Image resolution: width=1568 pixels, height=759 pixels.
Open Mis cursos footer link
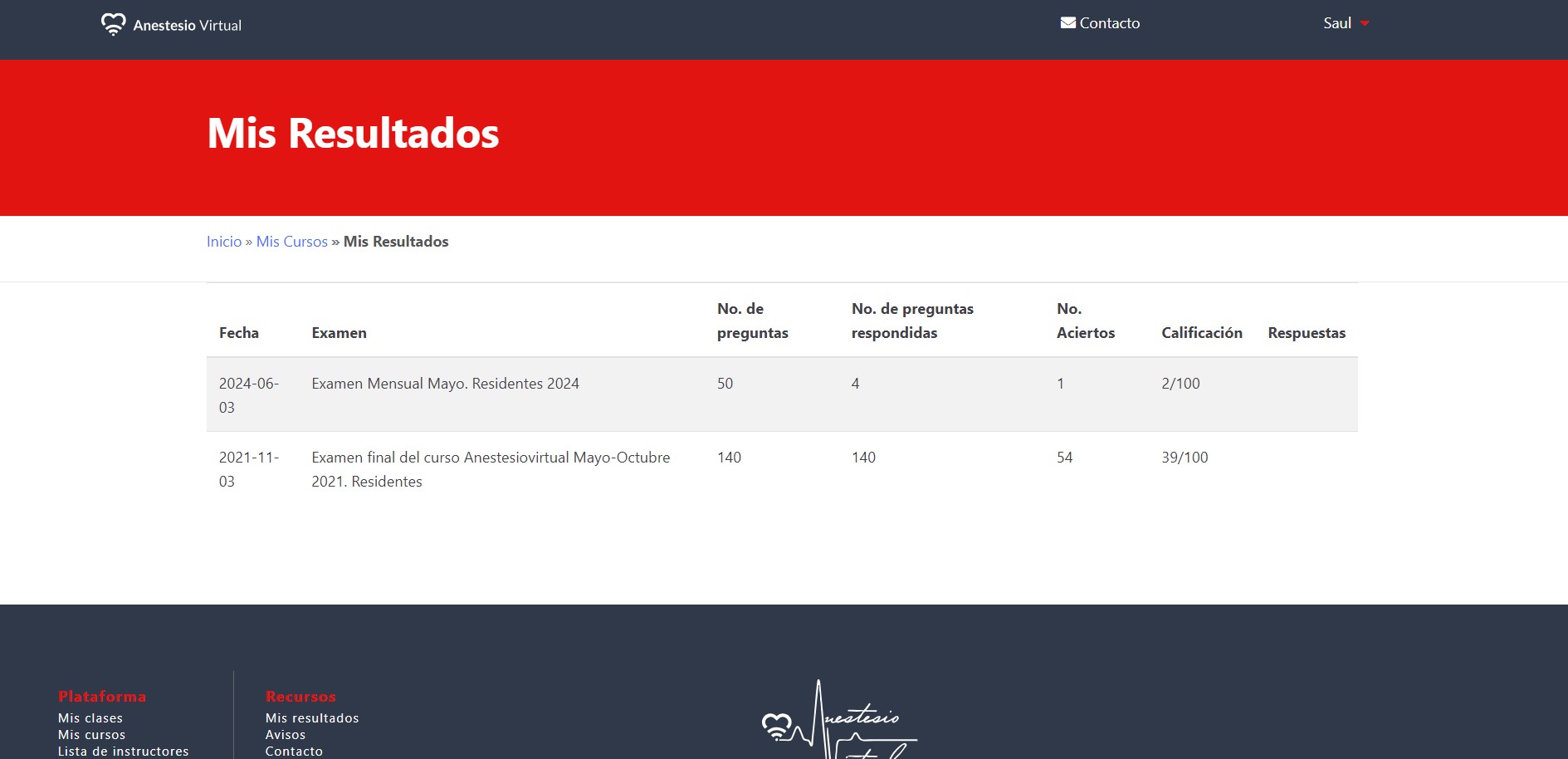91,735
